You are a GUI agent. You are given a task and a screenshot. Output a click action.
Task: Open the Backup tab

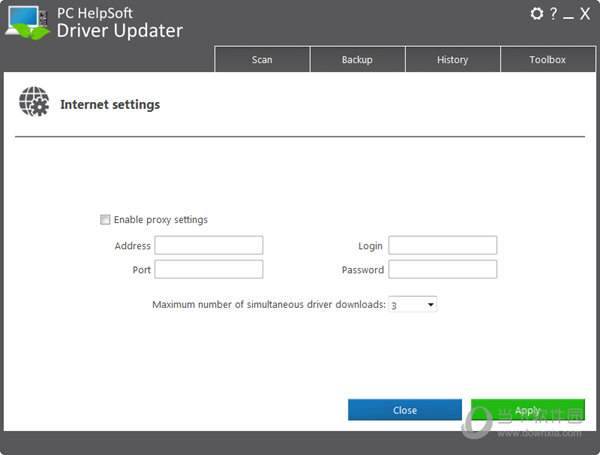click(x=357, y=59)
